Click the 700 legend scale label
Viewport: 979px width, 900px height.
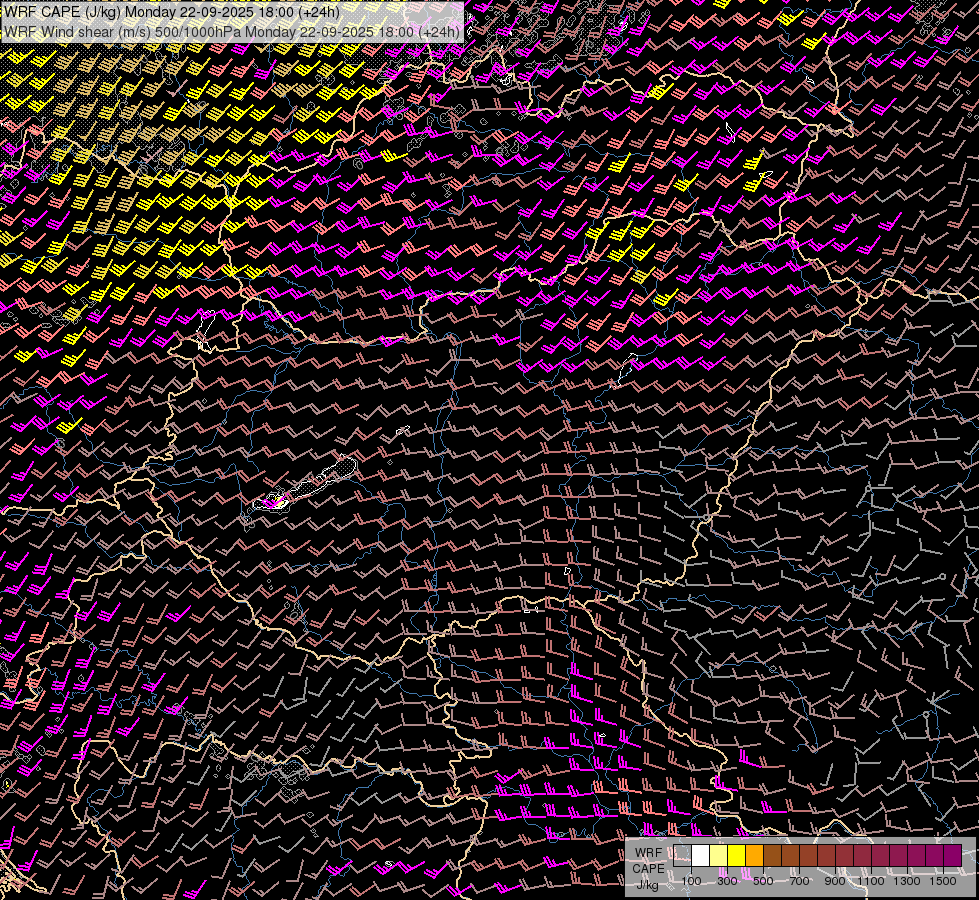click(799, 881)
